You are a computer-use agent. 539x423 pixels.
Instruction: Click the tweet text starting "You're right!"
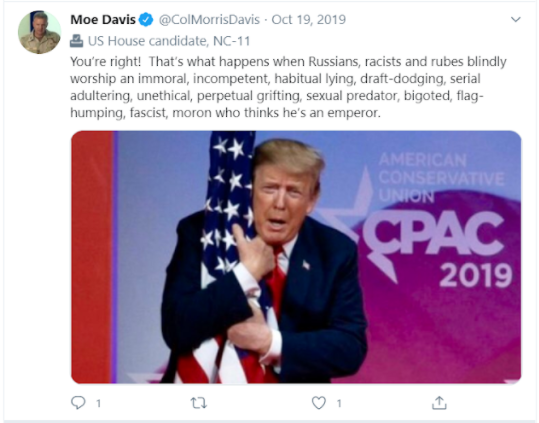(288, 87)
